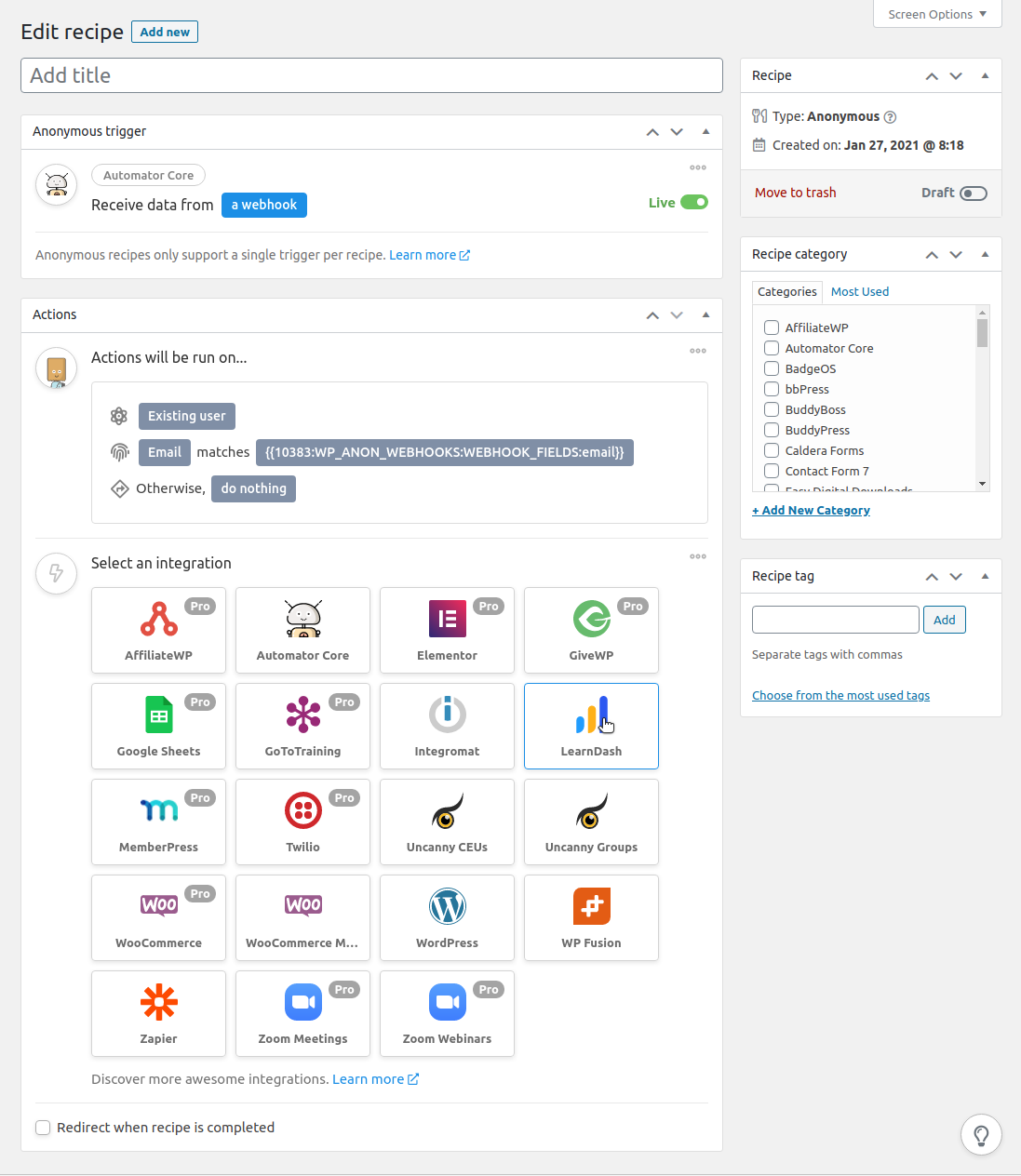Screen dimensions: 1021x1176
Task: Check the bbPress category
Action: (x=772, y=389)
